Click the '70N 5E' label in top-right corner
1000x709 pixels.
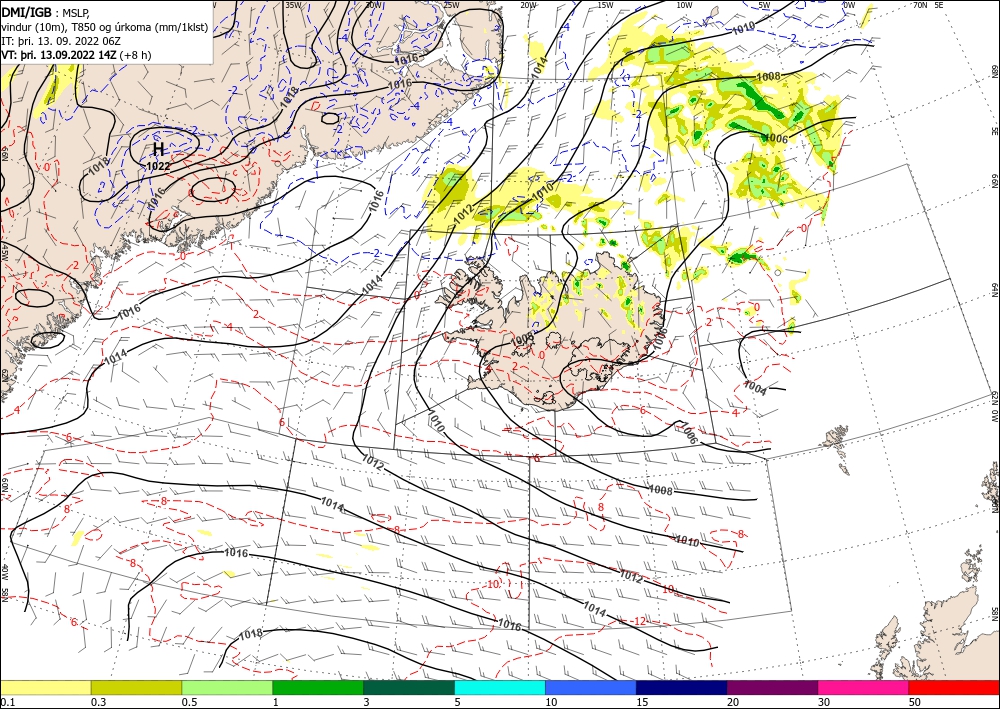pyautogui.click(x=928, y=4)
